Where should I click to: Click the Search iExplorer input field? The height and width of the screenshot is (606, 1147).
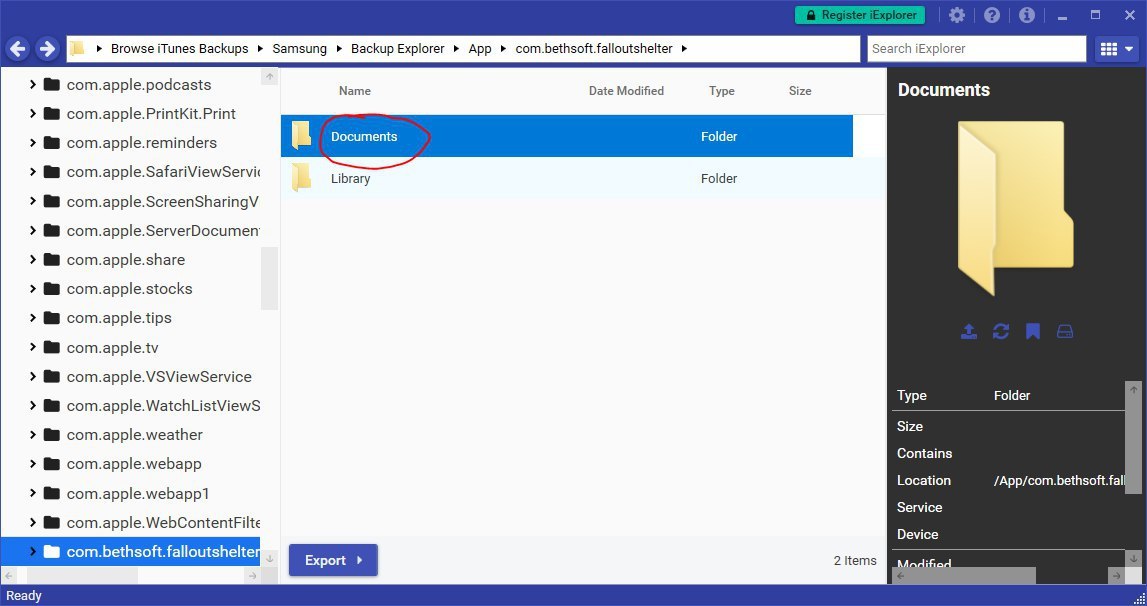[975, 49]
